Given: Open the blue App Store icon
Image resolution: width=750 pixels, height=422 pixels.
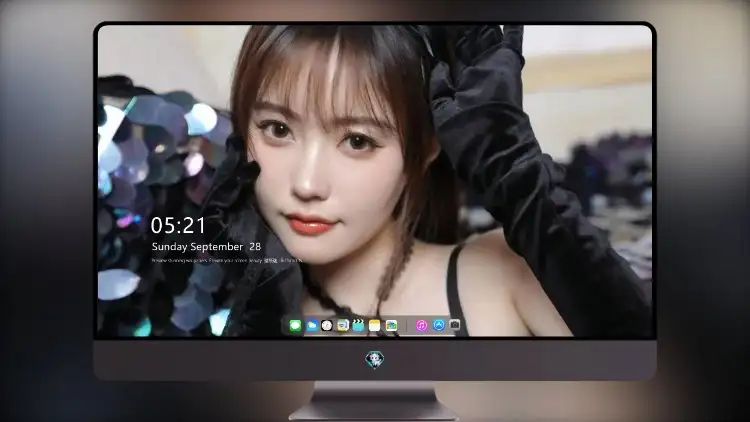Looking at the screenshot, I should pos(439,325).
